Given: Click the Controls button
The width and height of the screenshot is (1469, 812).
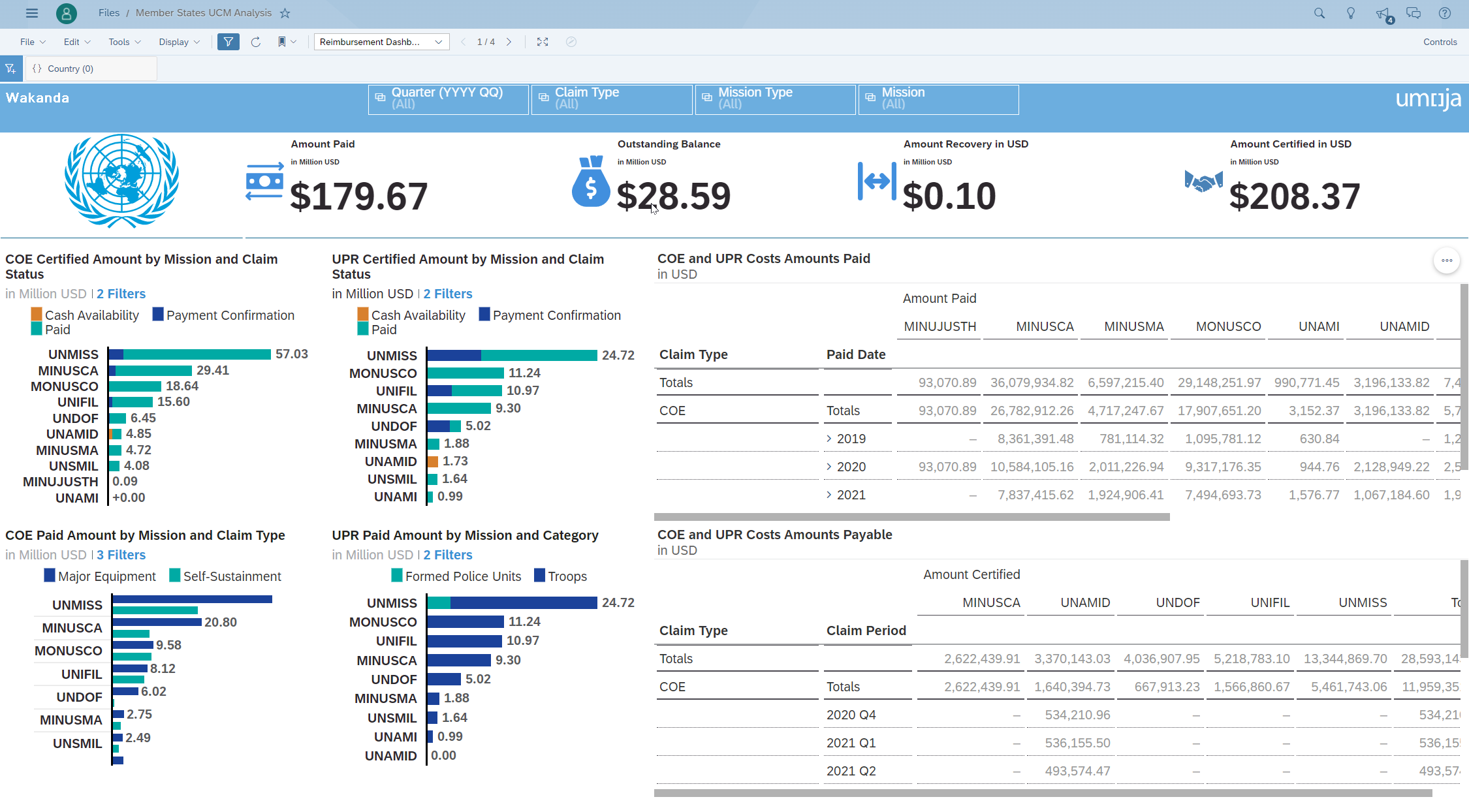Looking at the screenshot, I should click(x=1440, y=41).
